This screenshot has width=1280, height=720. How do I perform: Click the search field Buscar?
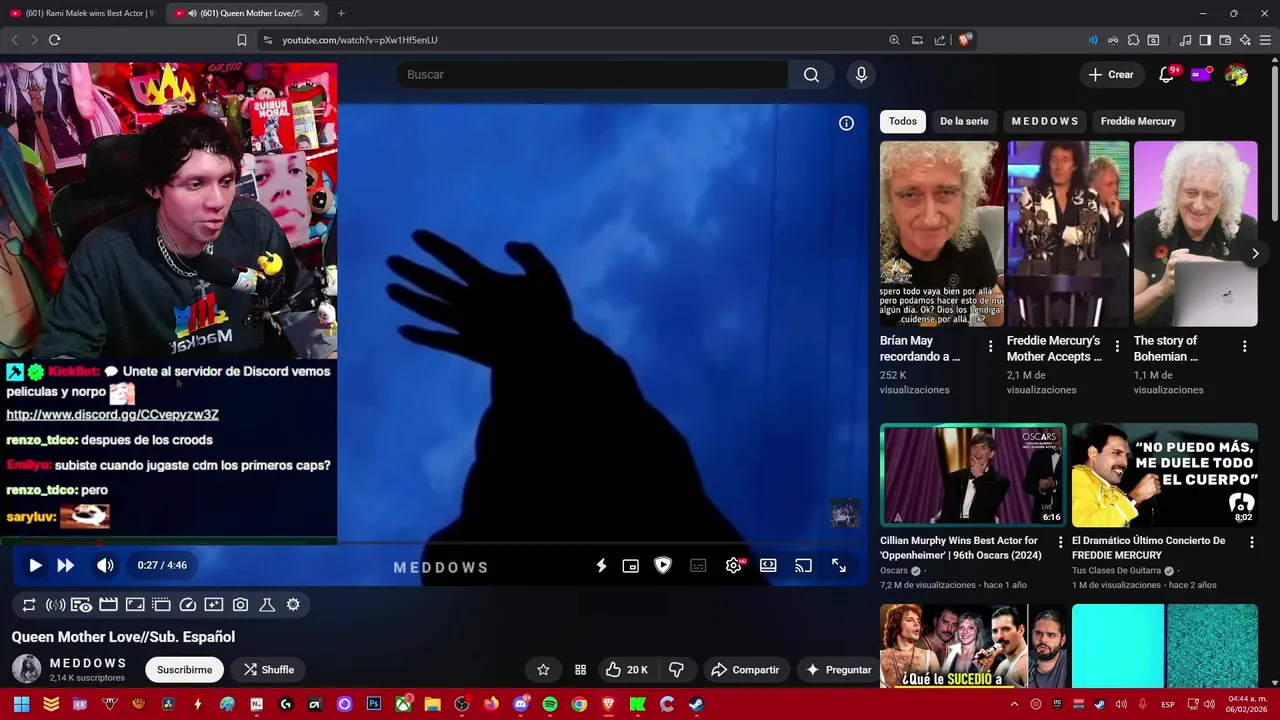(x=592, y=75)
